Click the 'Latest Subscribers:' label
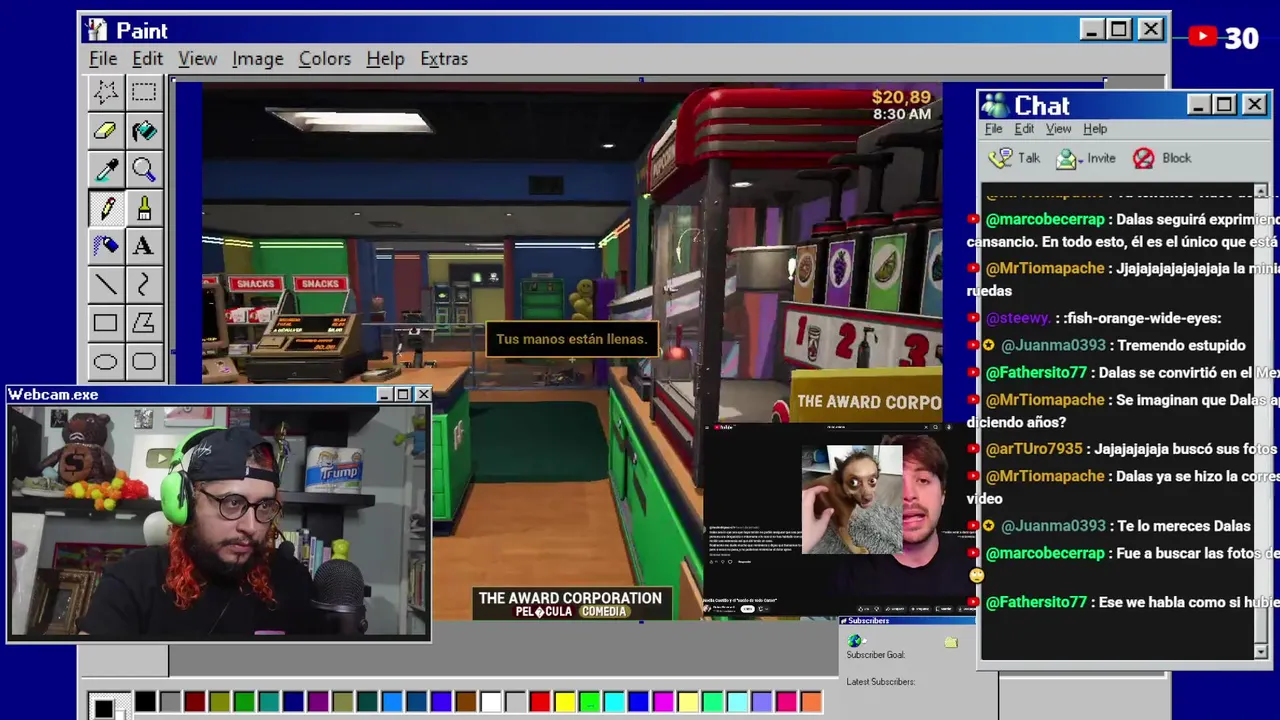The image size is (1280, 720). [880, 682]
